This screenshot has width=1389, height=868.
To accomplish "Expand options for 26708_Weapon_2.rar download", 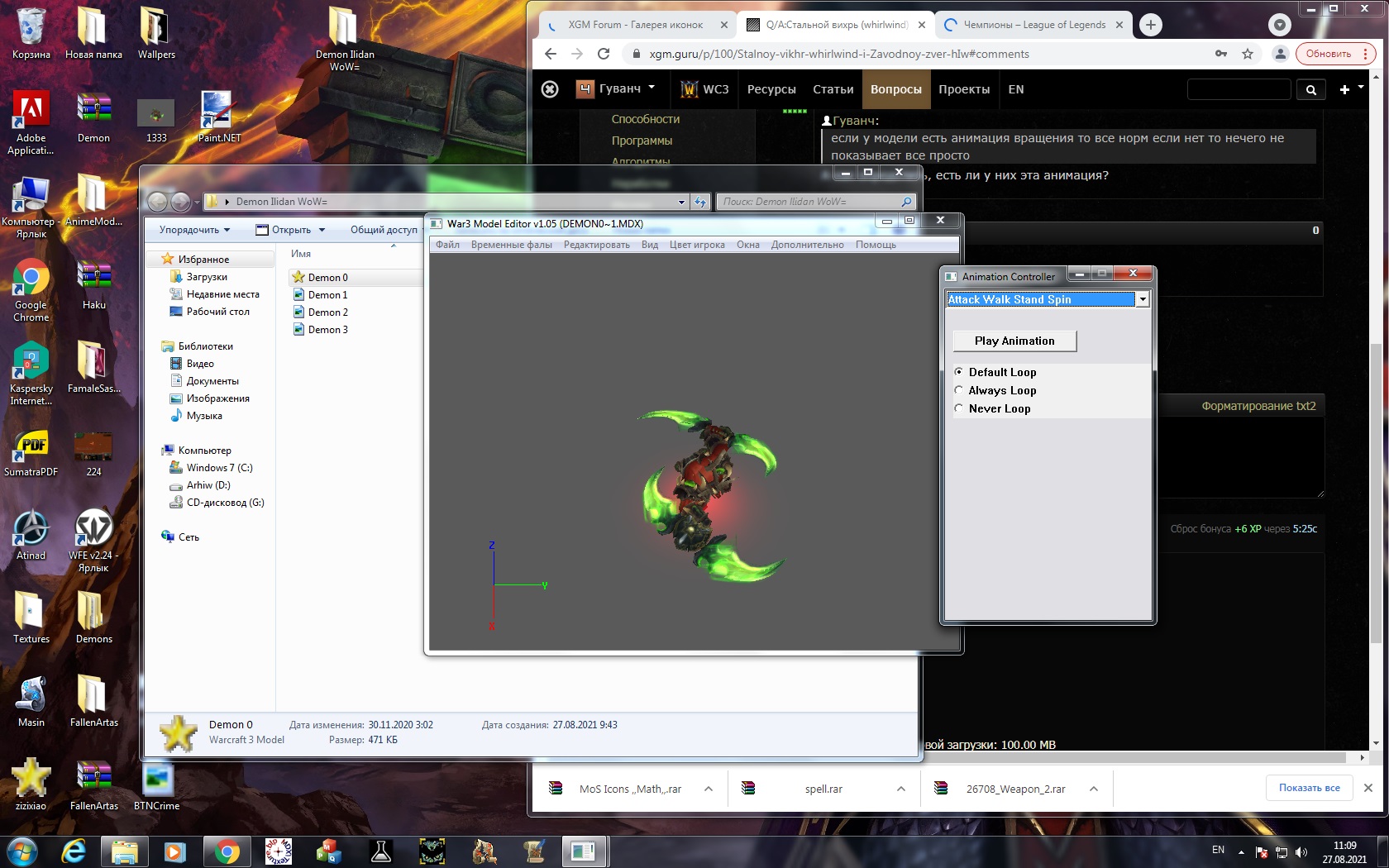I will click(1094, 789).
